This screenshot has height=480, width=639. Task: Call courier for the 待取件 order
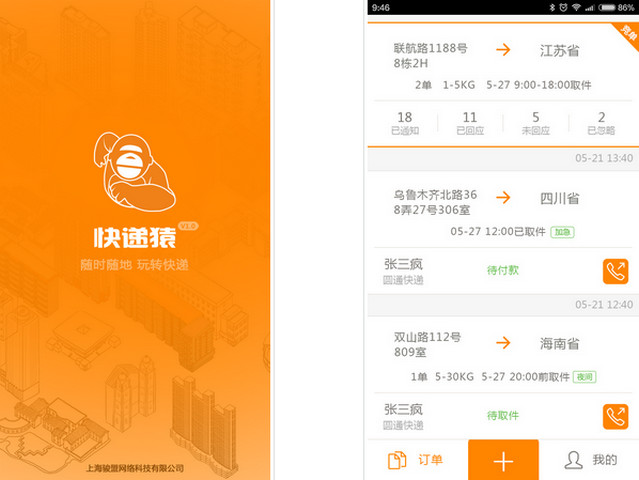click(615, 417)
